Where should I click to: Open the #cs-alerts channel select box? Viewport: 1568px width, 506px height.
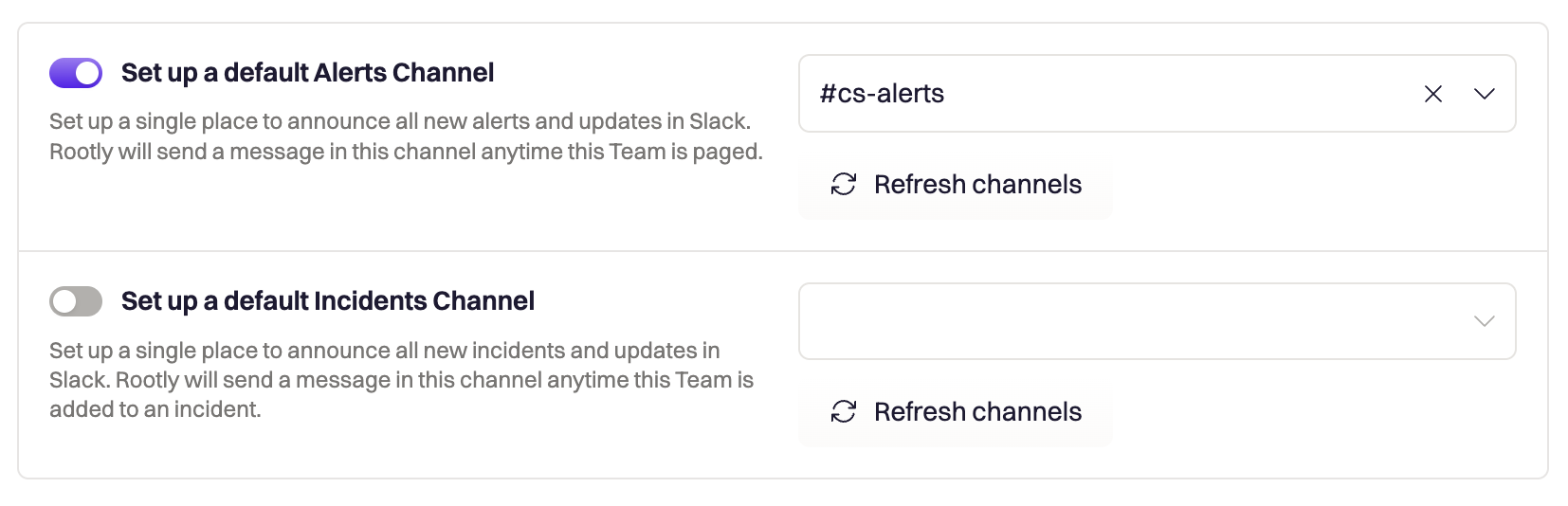(1158, 94)
